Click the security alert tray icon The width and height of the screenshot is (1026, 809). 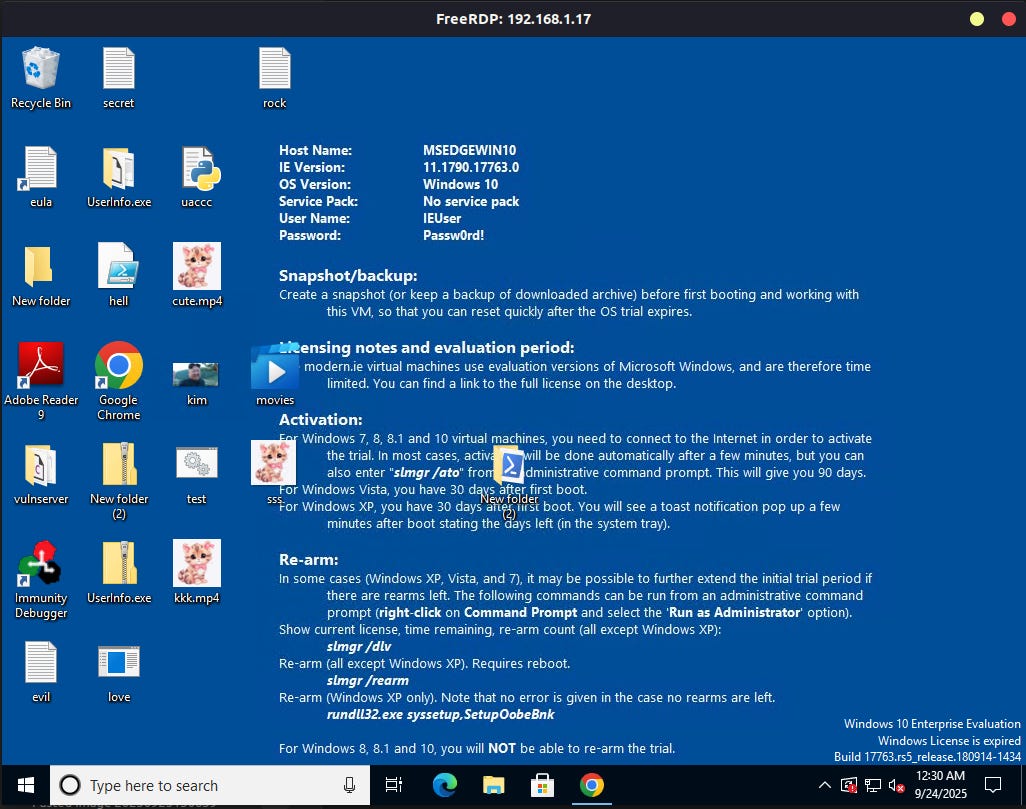[x=849, y=785]
